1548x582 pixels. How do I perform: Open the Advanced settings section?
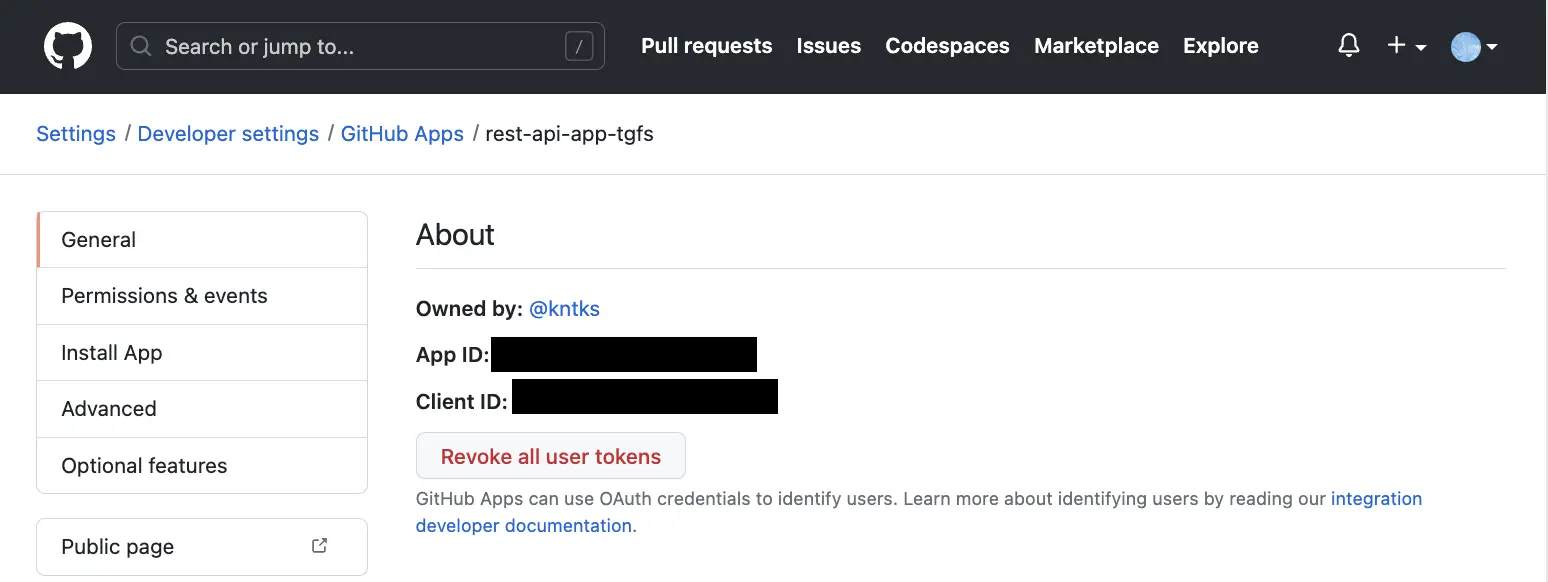coord(109,408)
